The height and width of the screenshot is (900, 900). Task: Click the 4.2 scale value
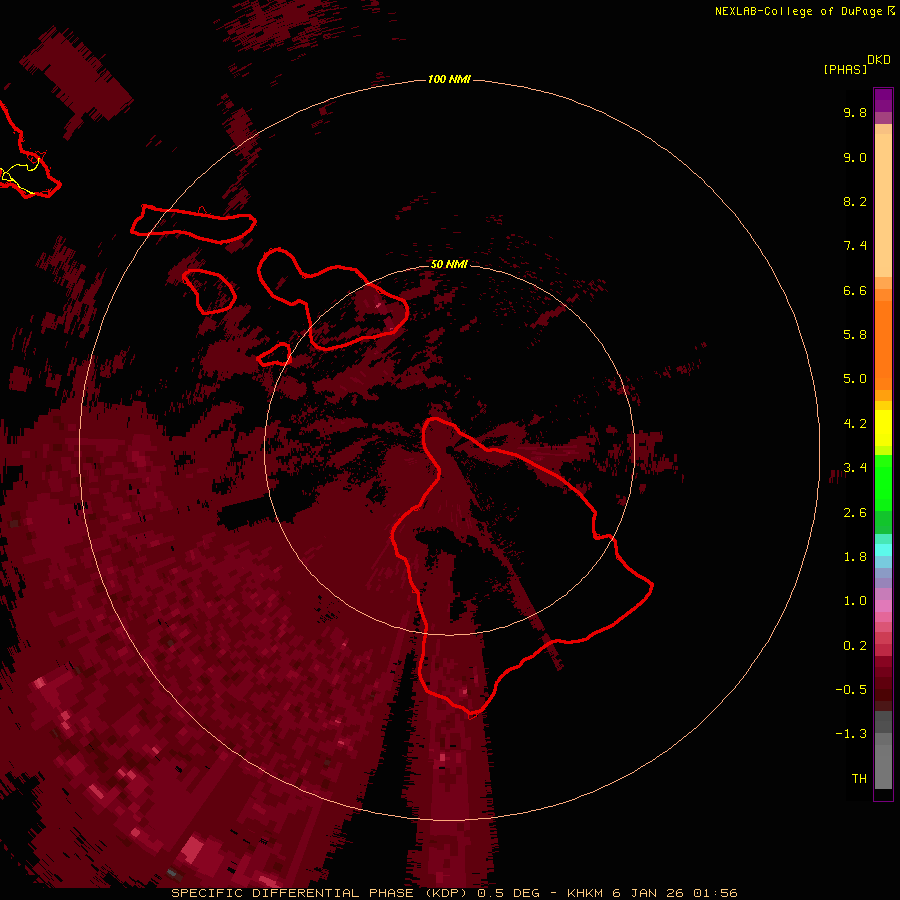855,424
